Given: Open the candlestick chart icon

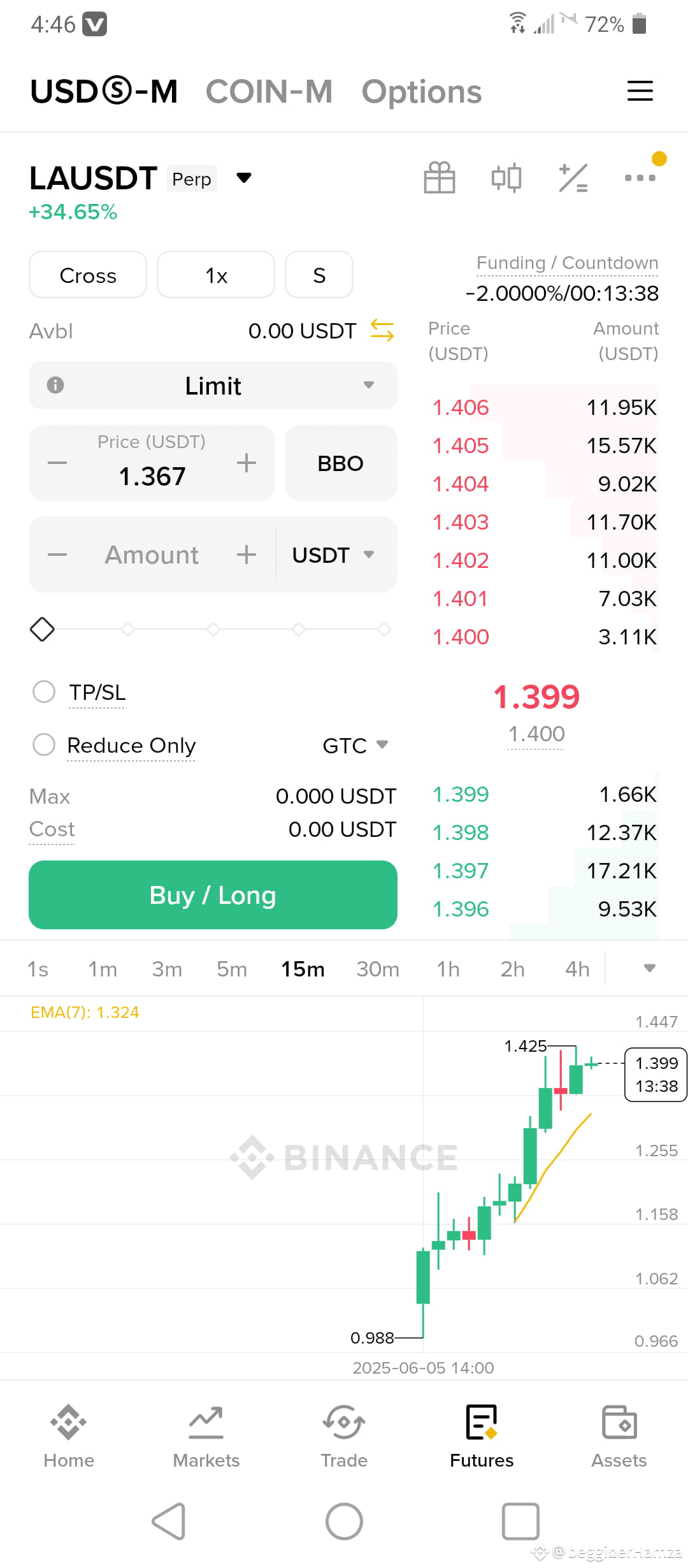Looking at the screenshot, I should 506,177.
